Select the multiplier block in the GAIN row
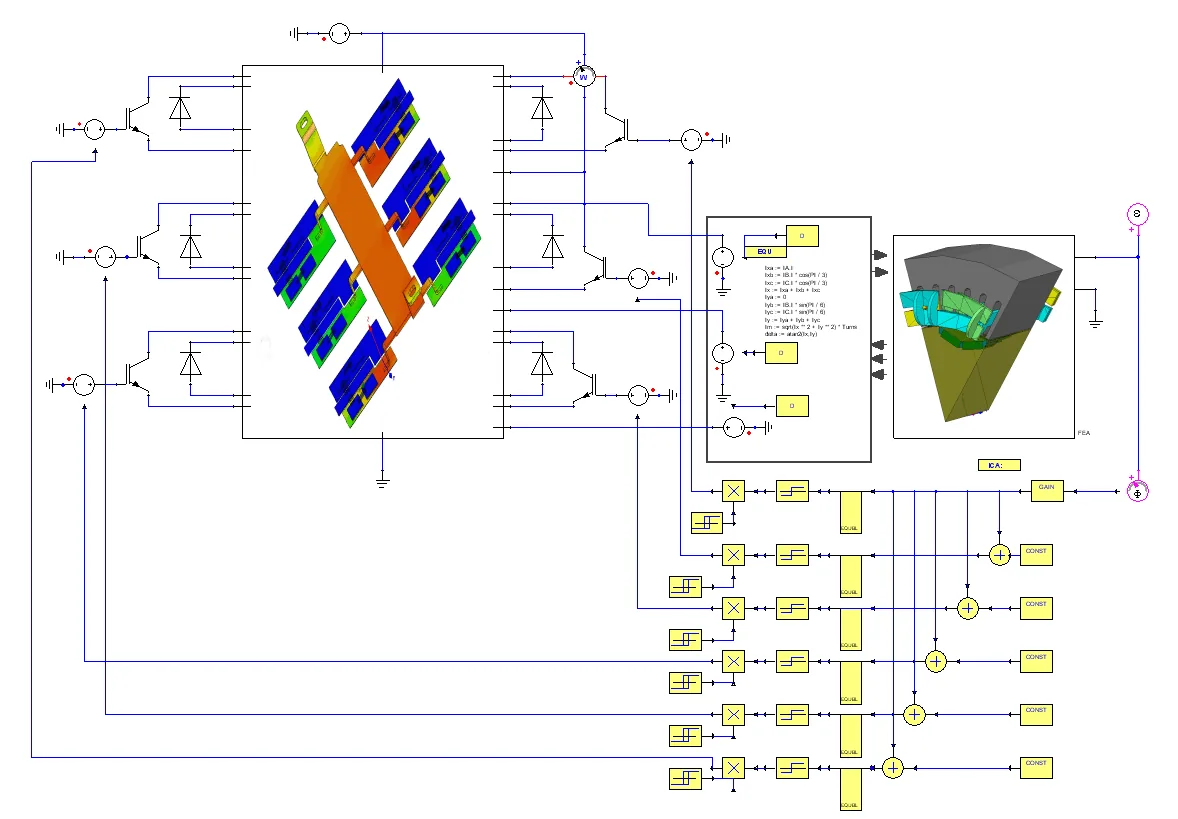 point(733,491)
